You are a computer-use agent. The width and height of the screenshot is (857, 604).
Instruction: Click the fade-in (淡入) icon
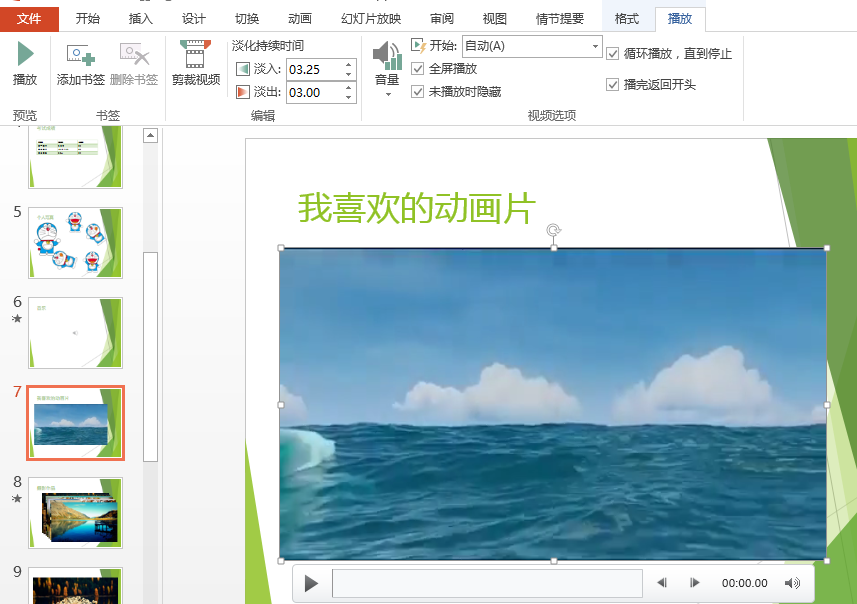(x=243, y=69)
